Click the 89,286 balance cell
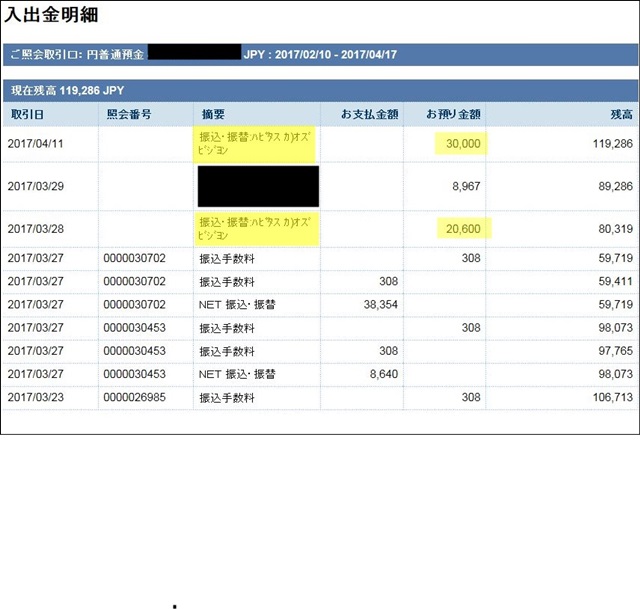640x609 pixels. click(616, 186)
